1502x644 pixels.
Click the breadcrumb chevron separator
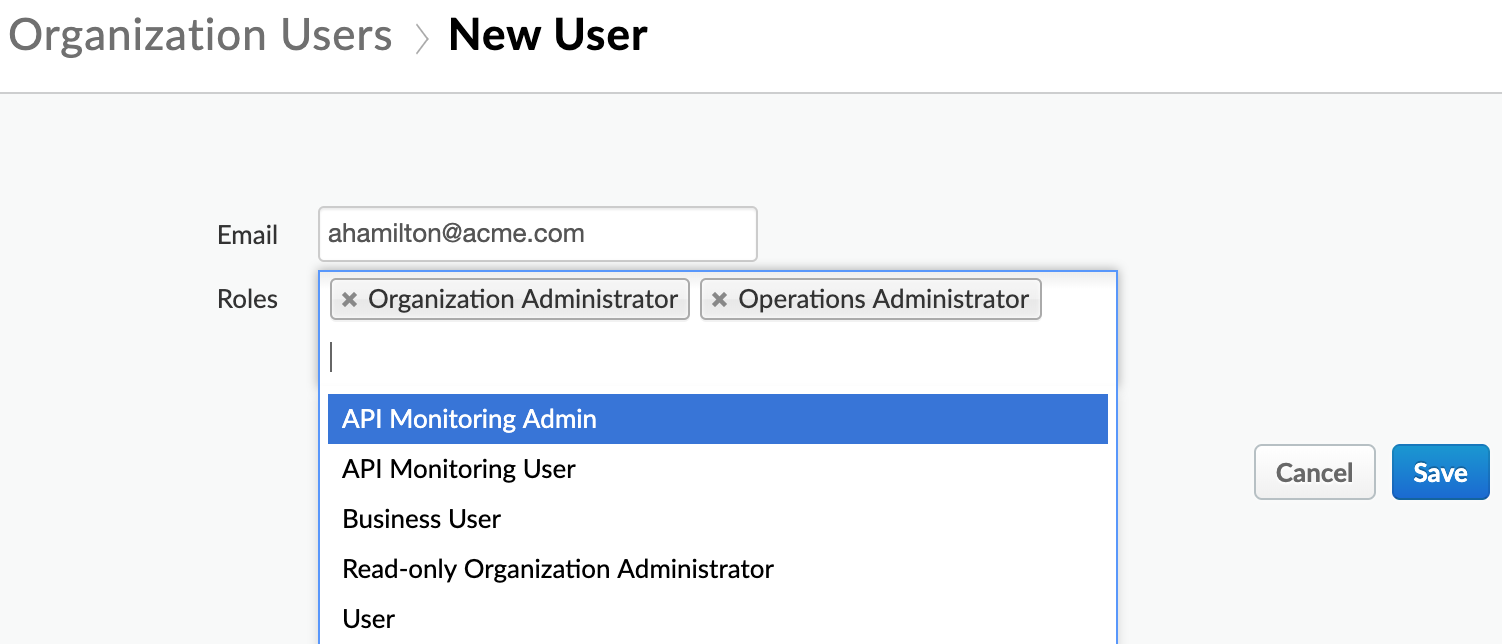click(x=422, y=35)
